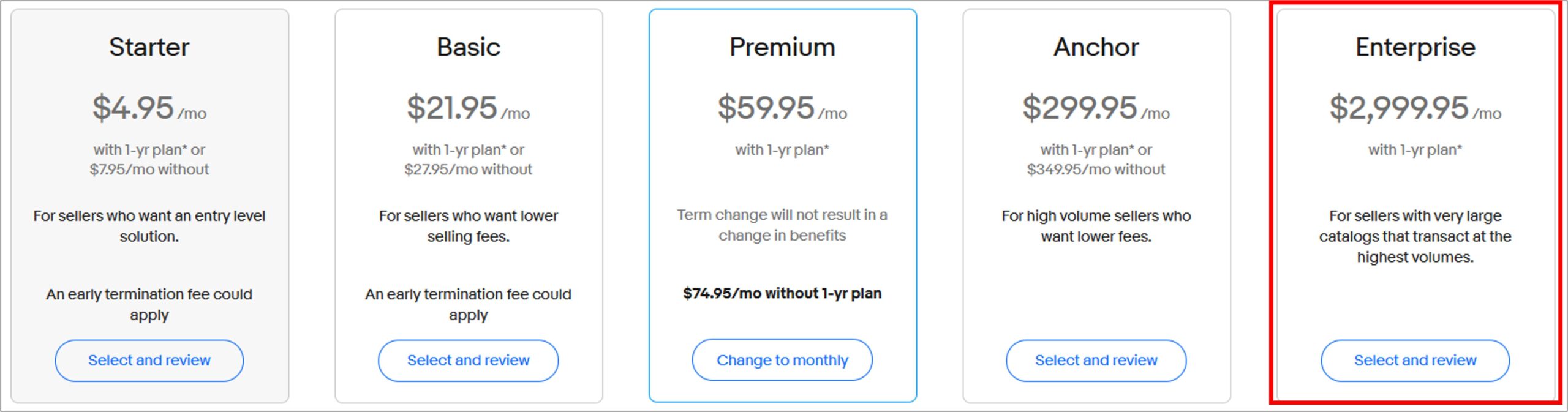Click the Change to monthly button

pos(782,360)
